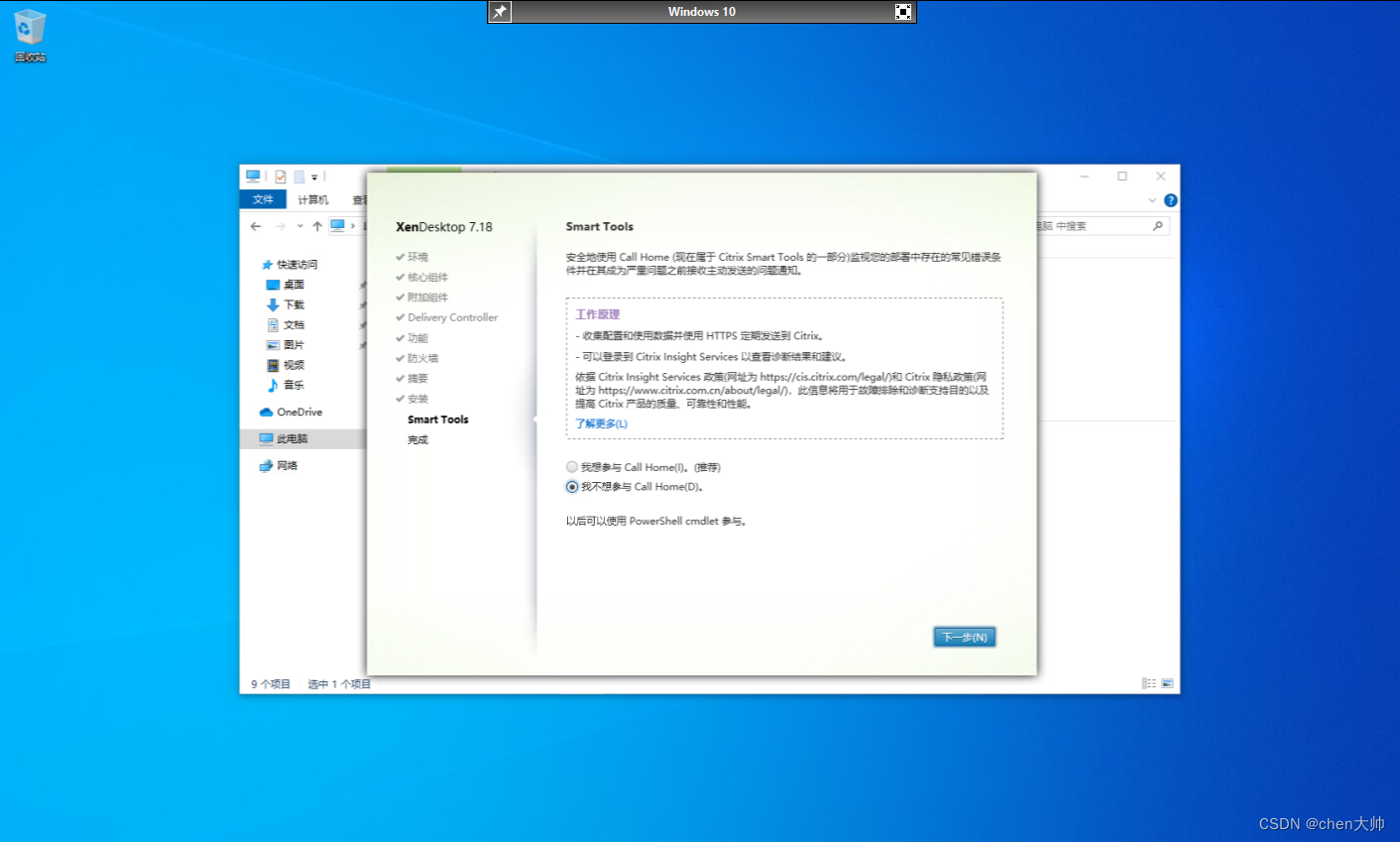Viewport: 1400px width, 842px height.
Task: Open the 视频 folder in the navigation pane
Action: [x=293, y=365]
